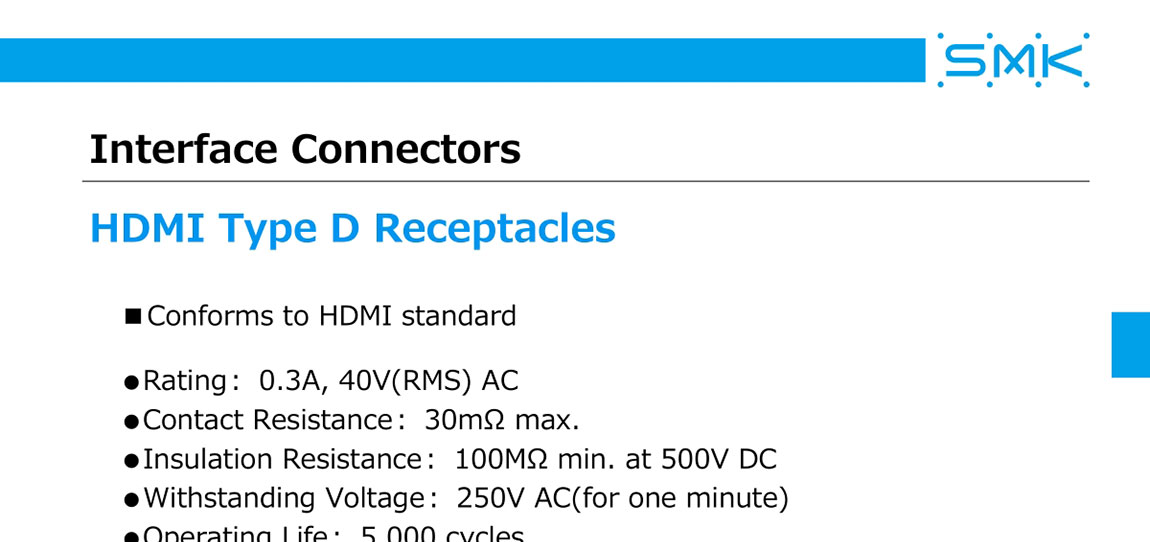Click the bullet beside Withstanding Voltage
The image size is (1150, 542).
[130, 499]
